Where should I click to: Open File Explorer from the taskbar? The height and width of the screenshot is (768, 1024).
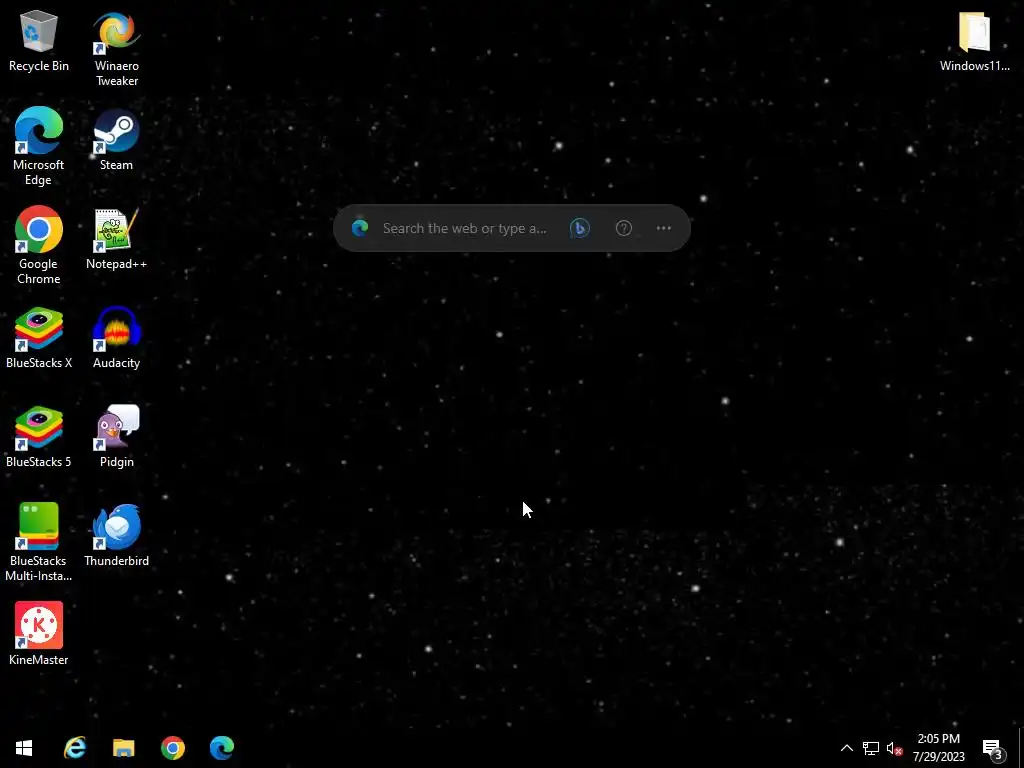click(123, 748)
